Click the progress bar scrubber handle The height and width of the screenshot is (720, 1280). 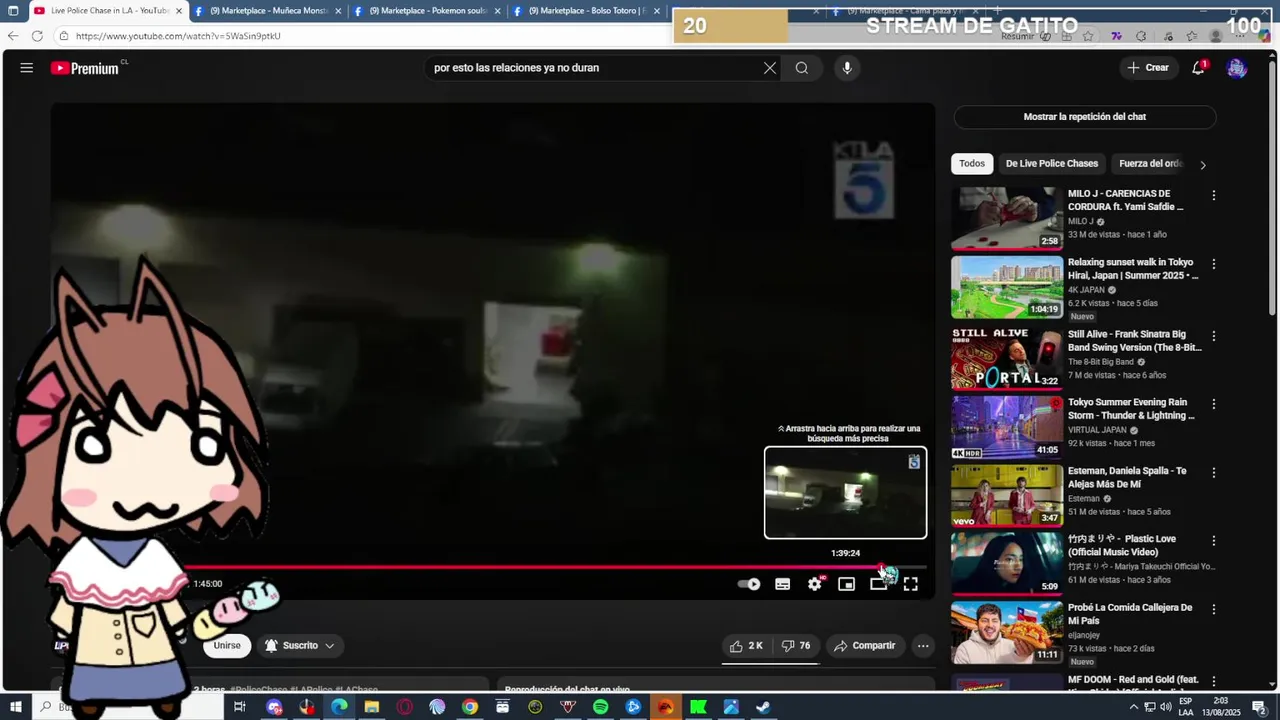click(x=882, y=569)
